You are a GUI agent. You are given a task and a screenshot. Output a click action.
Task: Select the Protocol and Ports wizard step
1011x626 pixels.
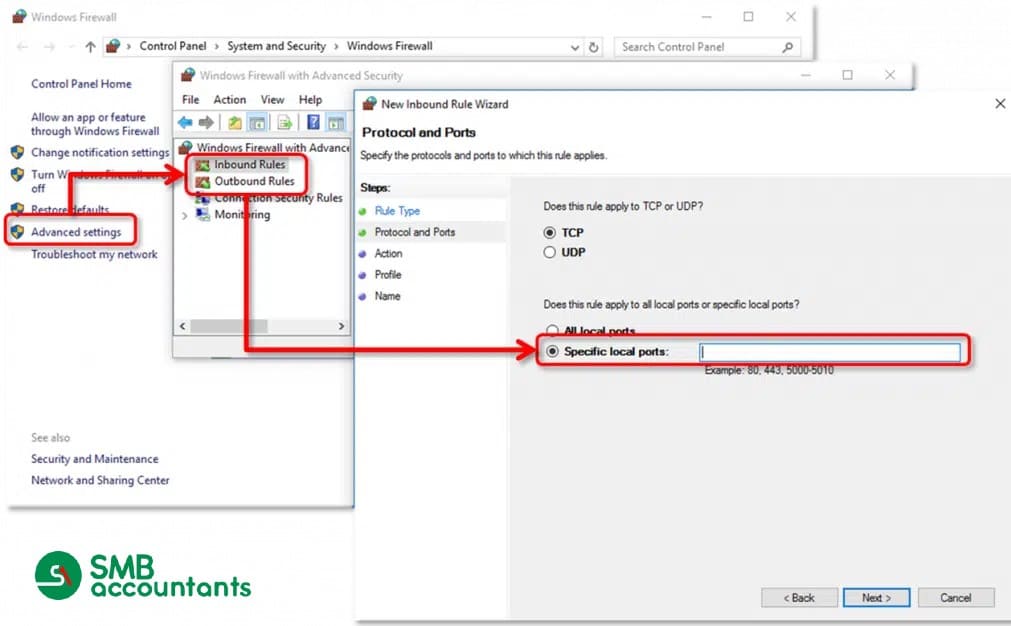415,232
